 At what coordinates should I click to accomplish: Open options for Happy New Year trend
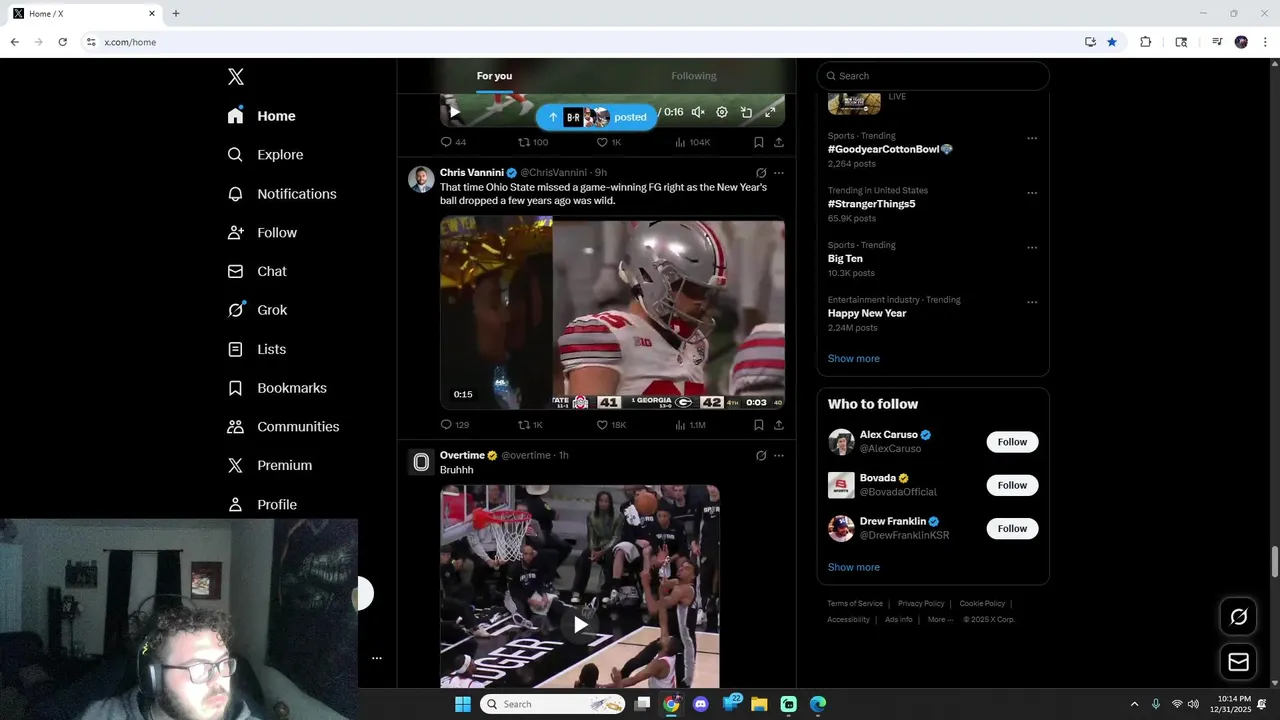click(1032, 302)
